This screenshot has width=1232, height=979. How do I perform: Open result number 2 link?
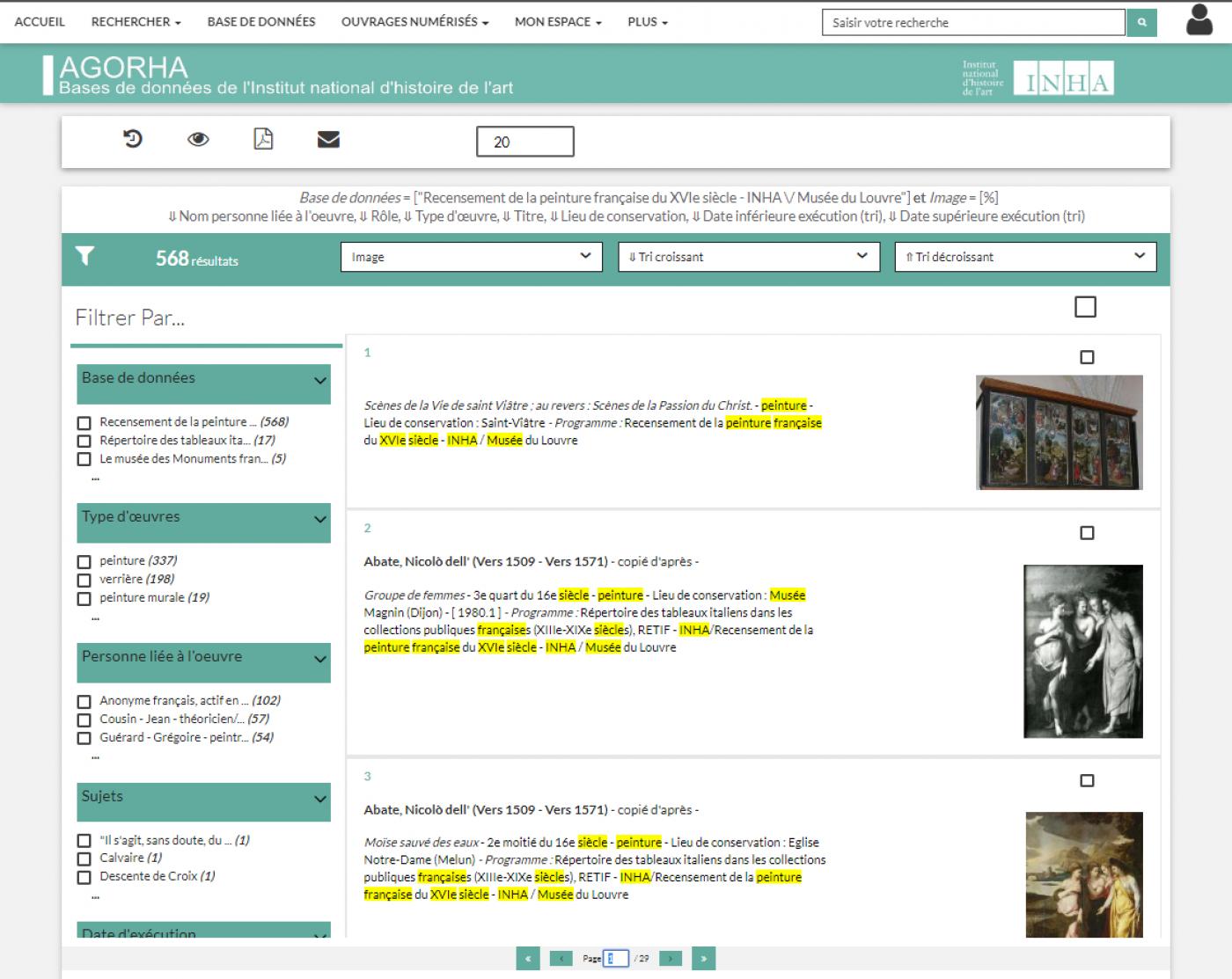[x=368, y=529]
